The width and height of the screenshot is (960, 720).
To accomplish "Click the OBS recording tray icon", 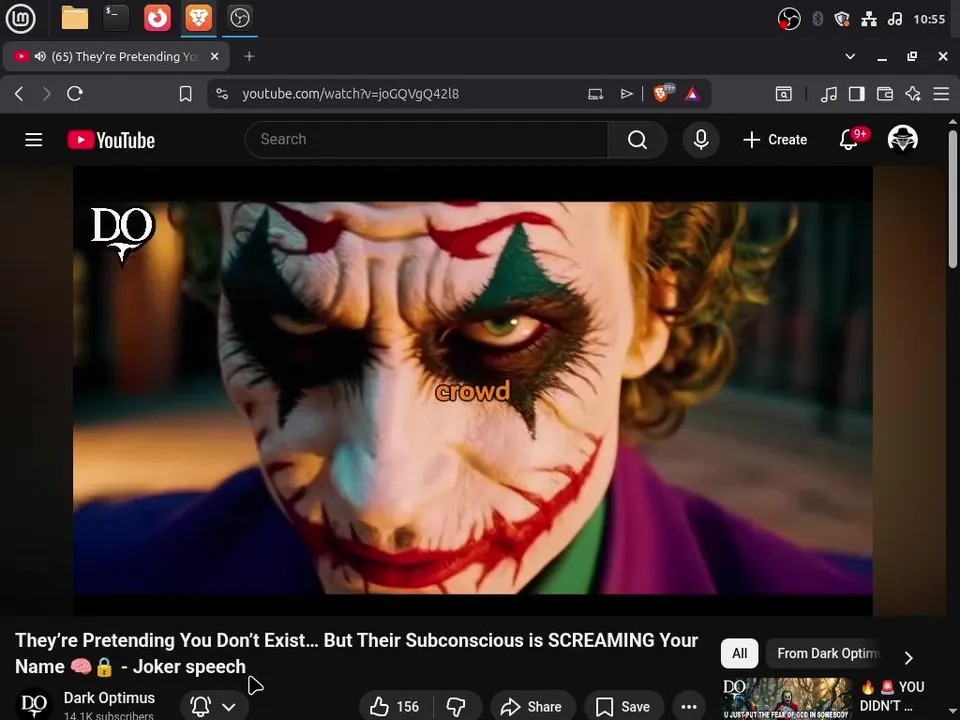I will point(789,19).
